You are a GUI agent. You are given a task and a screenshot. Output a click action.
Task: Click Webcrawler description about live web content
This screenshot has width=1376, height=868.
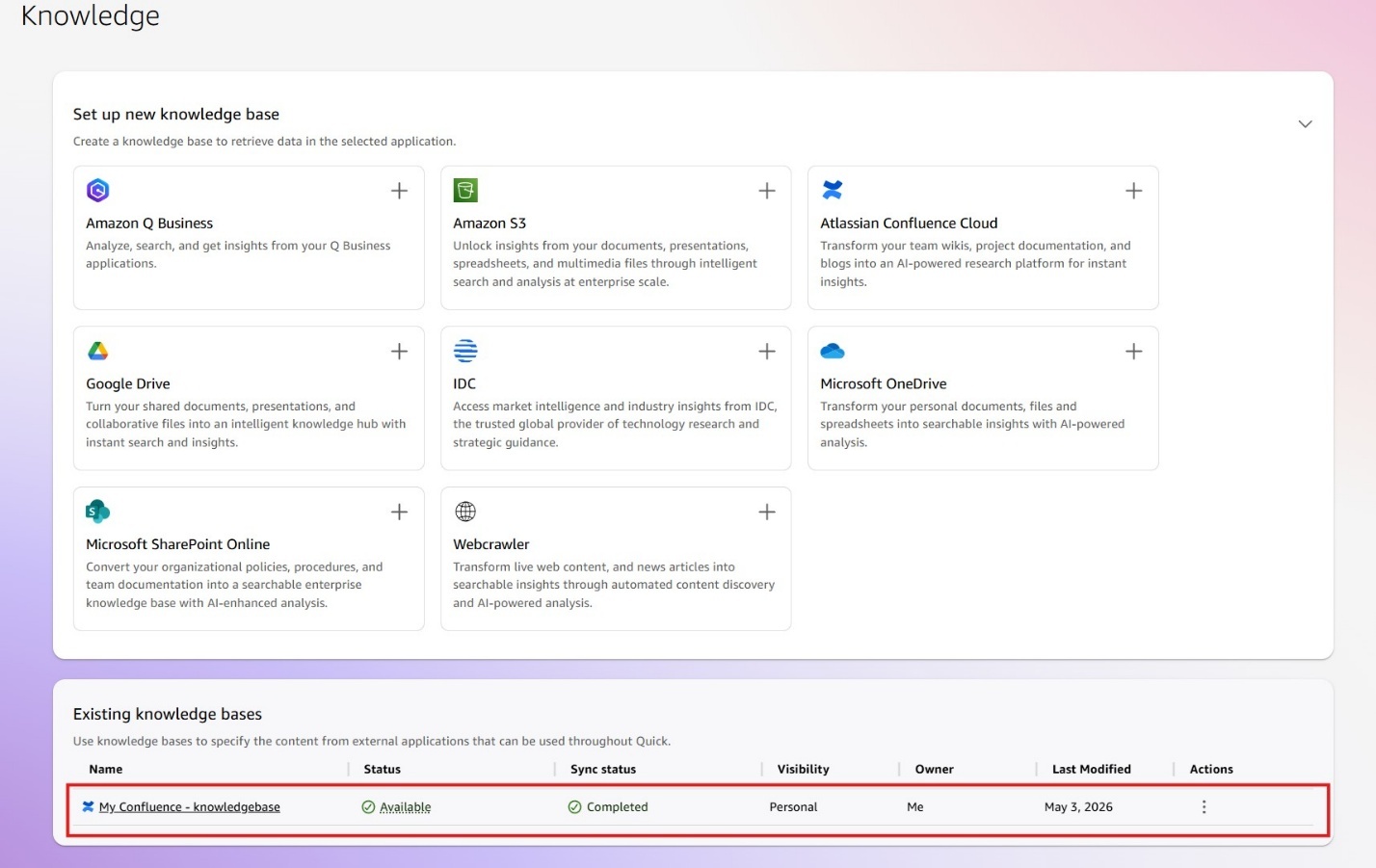click(614, 585)
